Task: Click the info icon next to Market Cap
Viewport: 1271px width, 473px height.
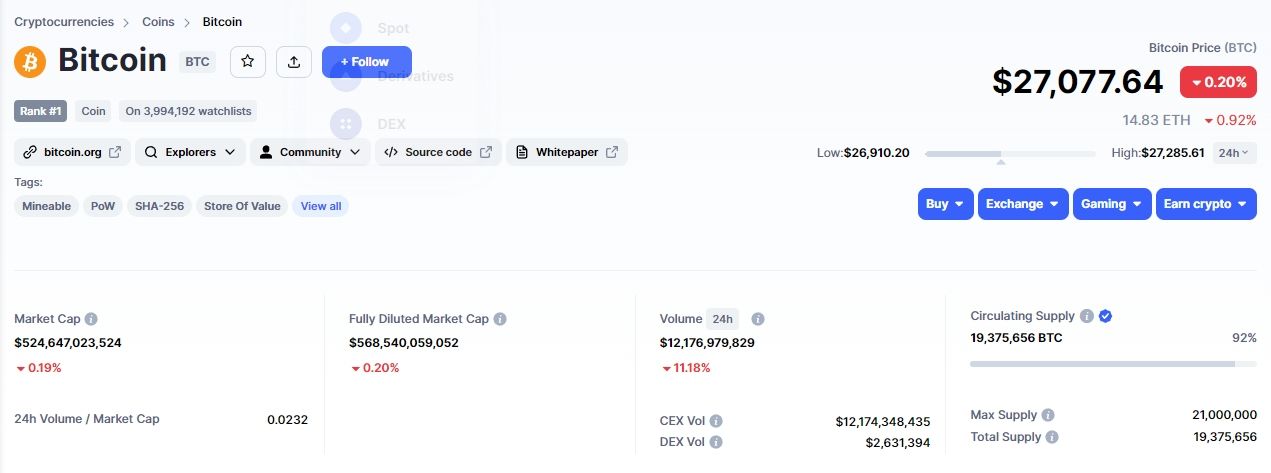Action: coord(91,319)
